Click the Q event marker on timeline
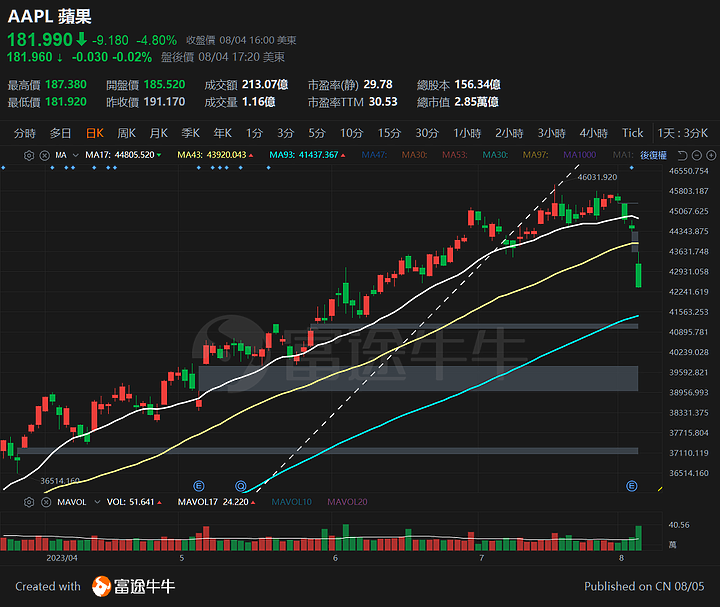720x607 pixels. pyautogui.click(x=241, y=486)
